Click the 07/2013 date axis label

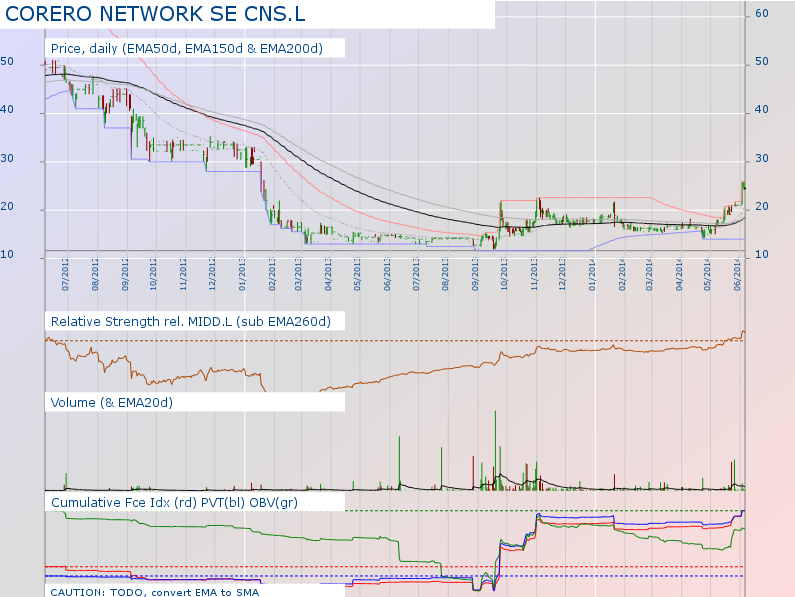coord(416,274)
